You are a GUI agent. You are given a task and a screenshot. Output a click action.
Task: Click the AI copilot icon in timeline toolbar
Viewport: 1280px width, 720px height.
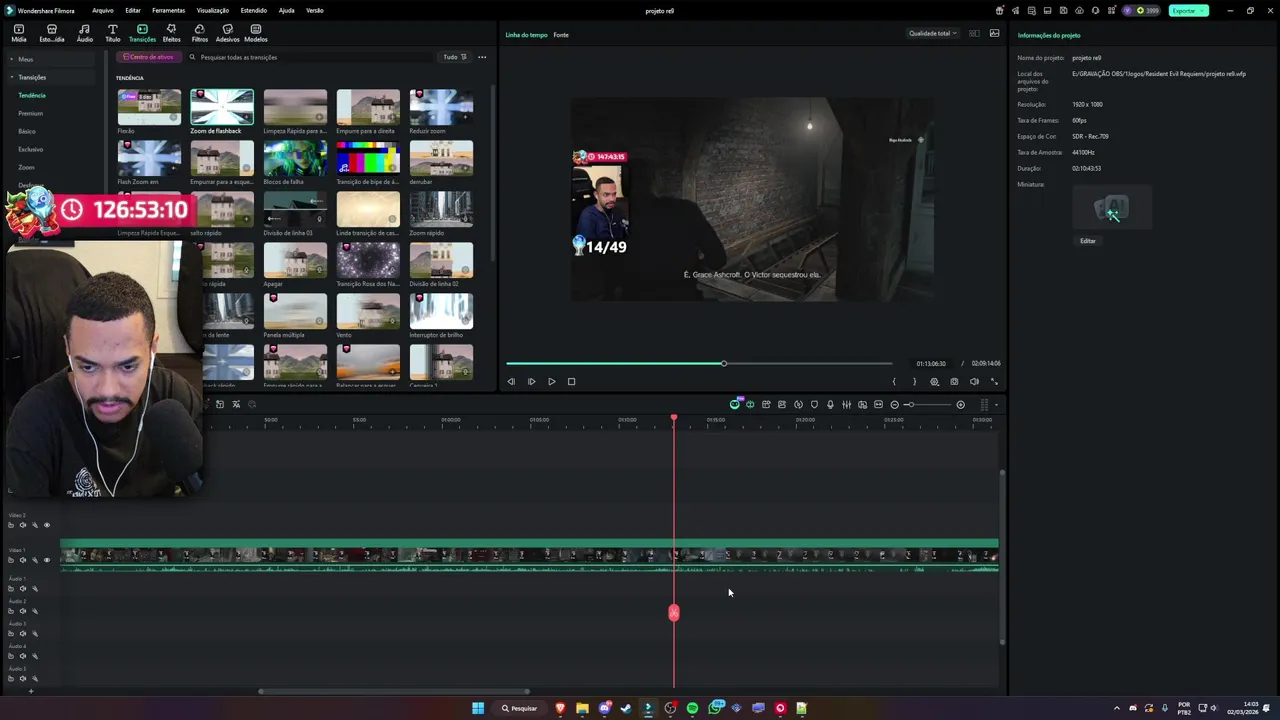735,404
